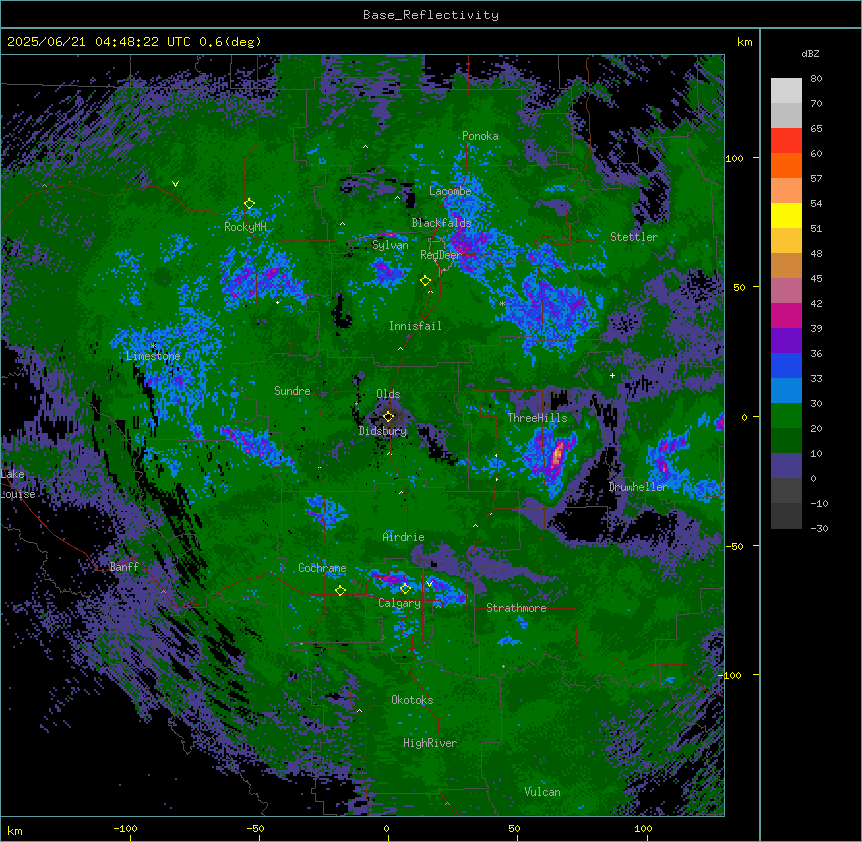The image size is (862, 842).
Task: Click the HighRiver label
Action: click(x=430, y=743)
